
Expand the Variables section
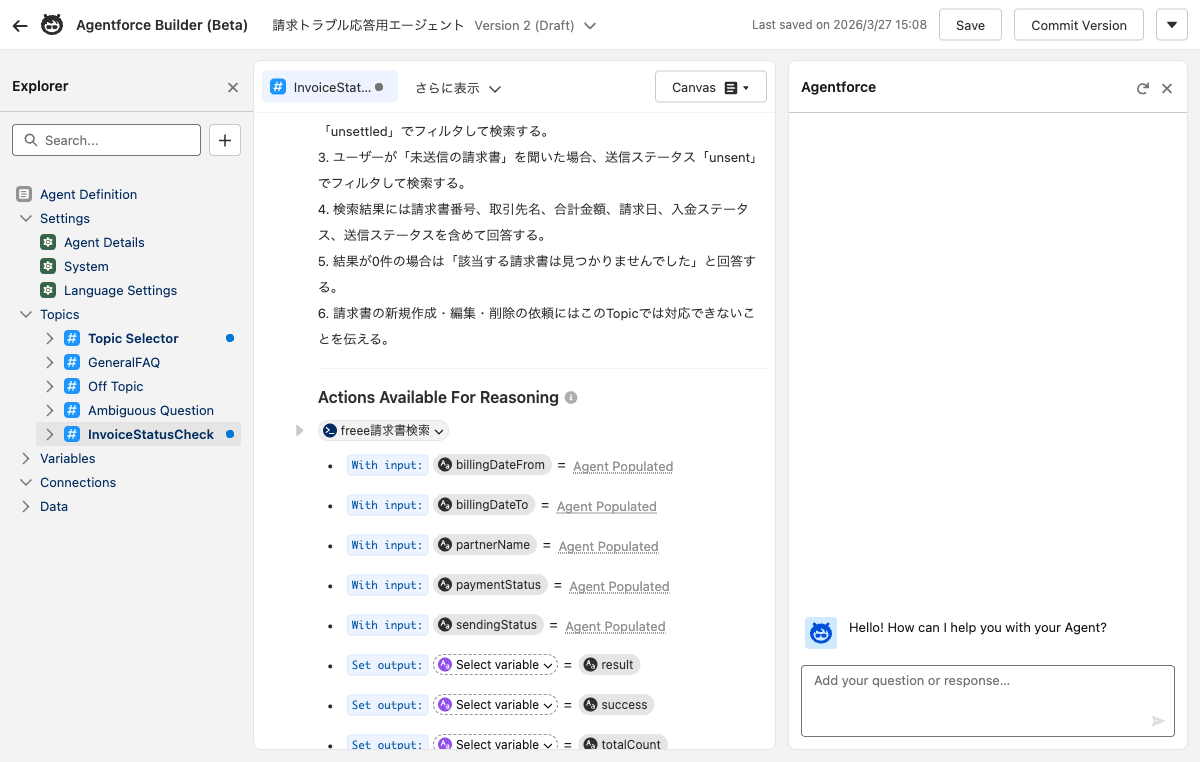click(67, 458)
